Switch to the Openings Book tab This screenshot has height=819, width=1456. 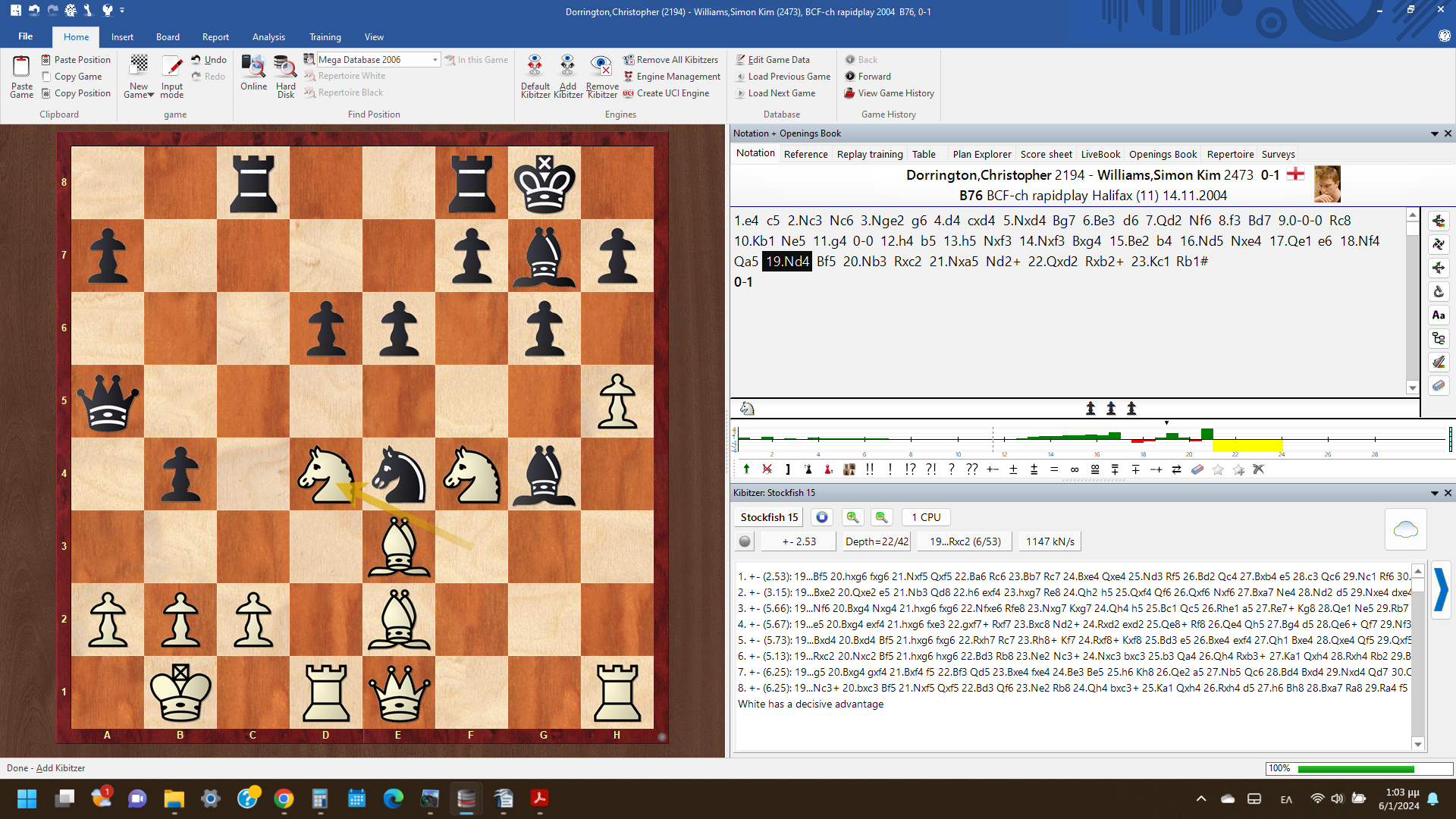[x=1163, y=154]
